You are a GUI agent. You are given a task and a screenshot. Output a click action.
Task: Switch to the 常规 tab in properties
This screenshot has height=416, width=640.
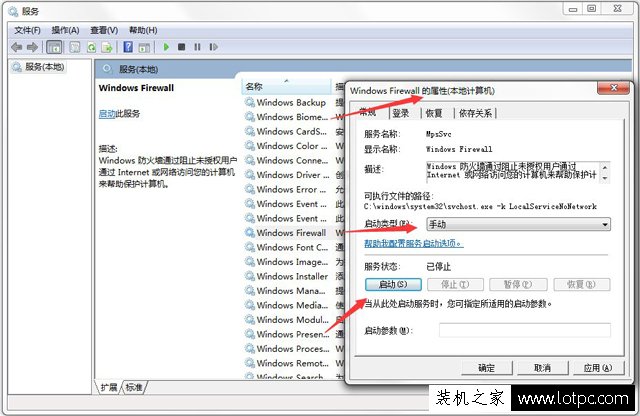(x=369, y=112)
